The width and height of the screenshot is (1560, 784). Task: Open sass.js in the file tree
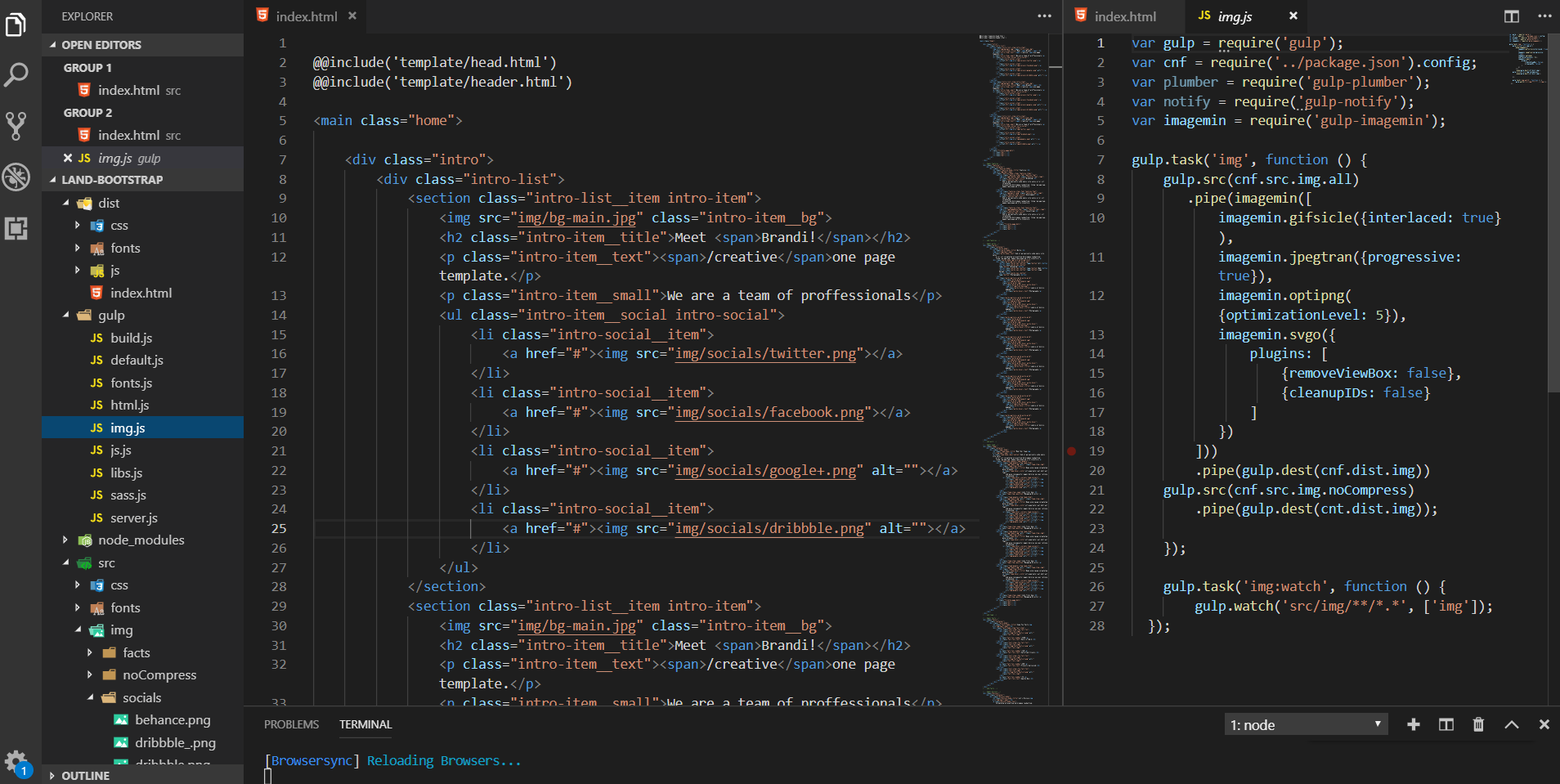[x=128, y=495]
